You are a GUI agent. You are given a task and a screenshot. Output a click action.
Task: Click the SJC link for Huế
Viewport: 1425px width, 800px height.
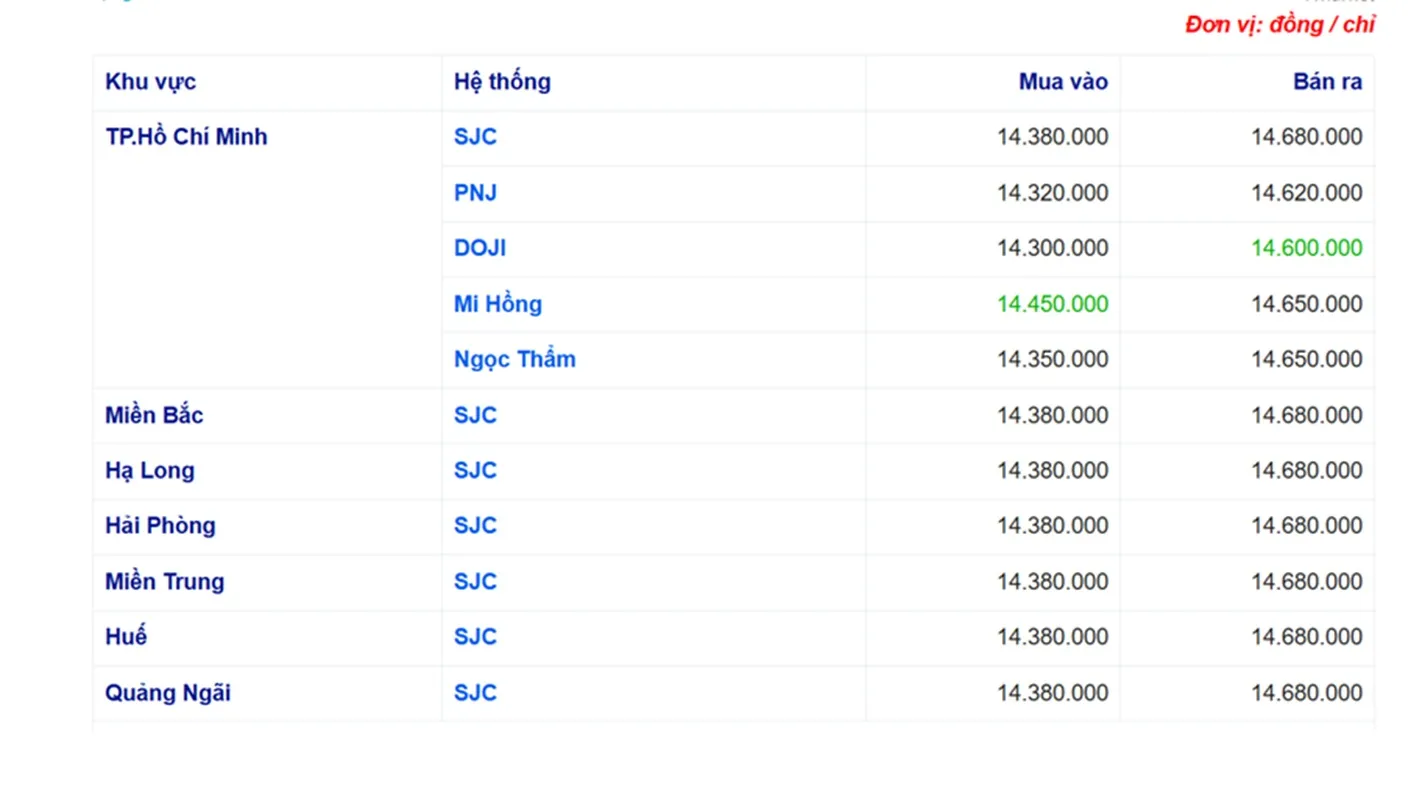click(x=475, y=637)
